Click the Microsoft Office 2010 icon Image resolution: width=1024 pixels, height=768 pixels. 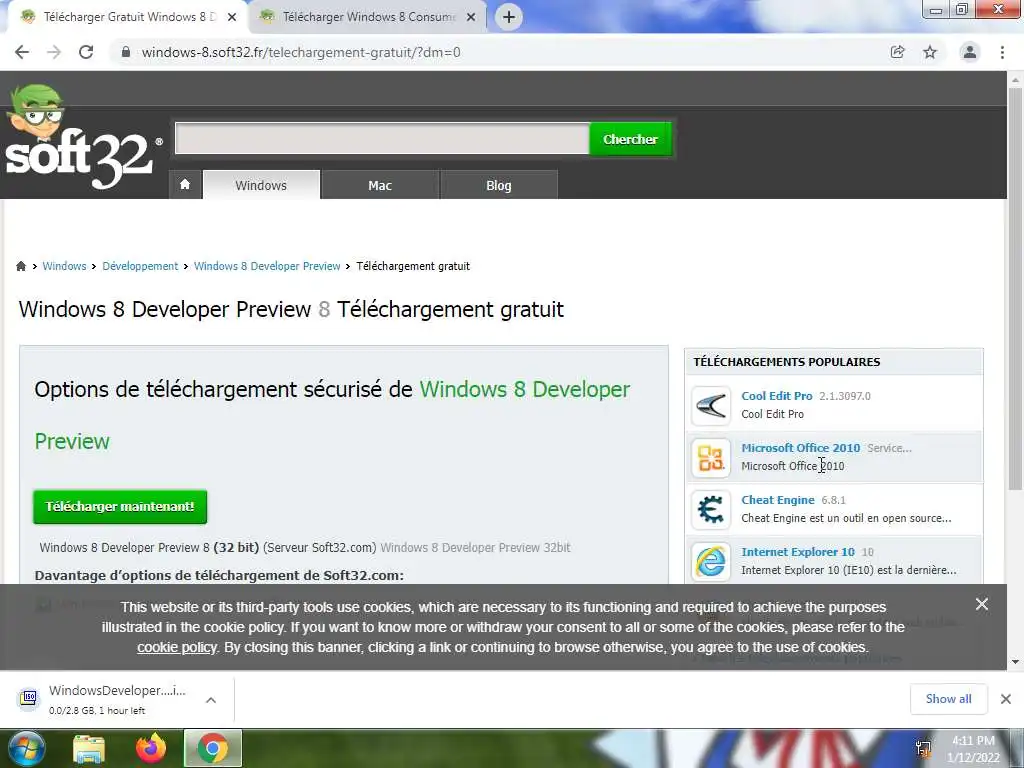pyautogui.click(x=711, y=458)
